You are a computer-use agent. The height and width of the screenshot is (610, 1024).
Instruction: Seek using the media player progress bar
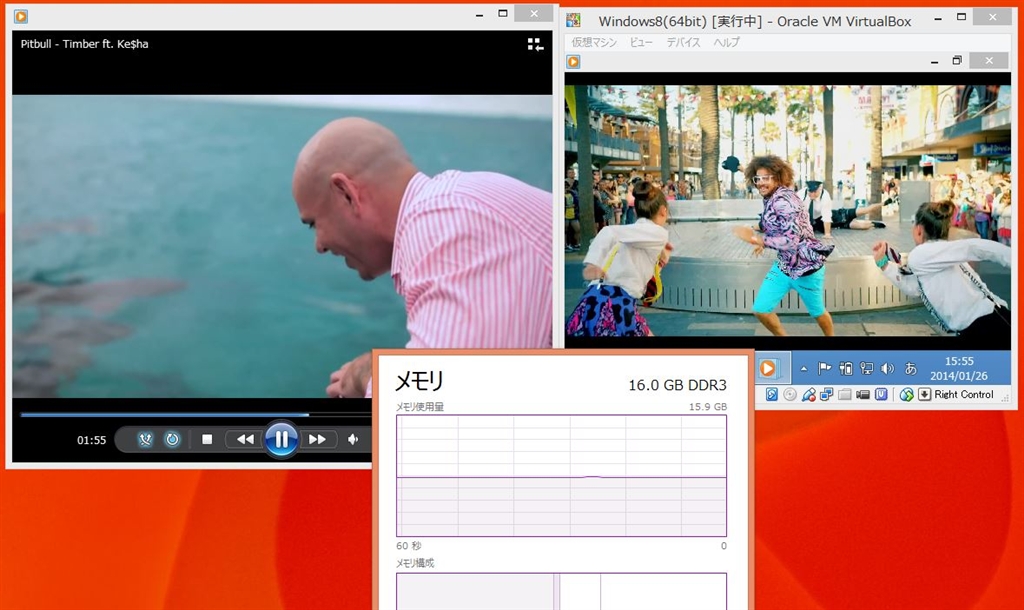click(196, 414)
